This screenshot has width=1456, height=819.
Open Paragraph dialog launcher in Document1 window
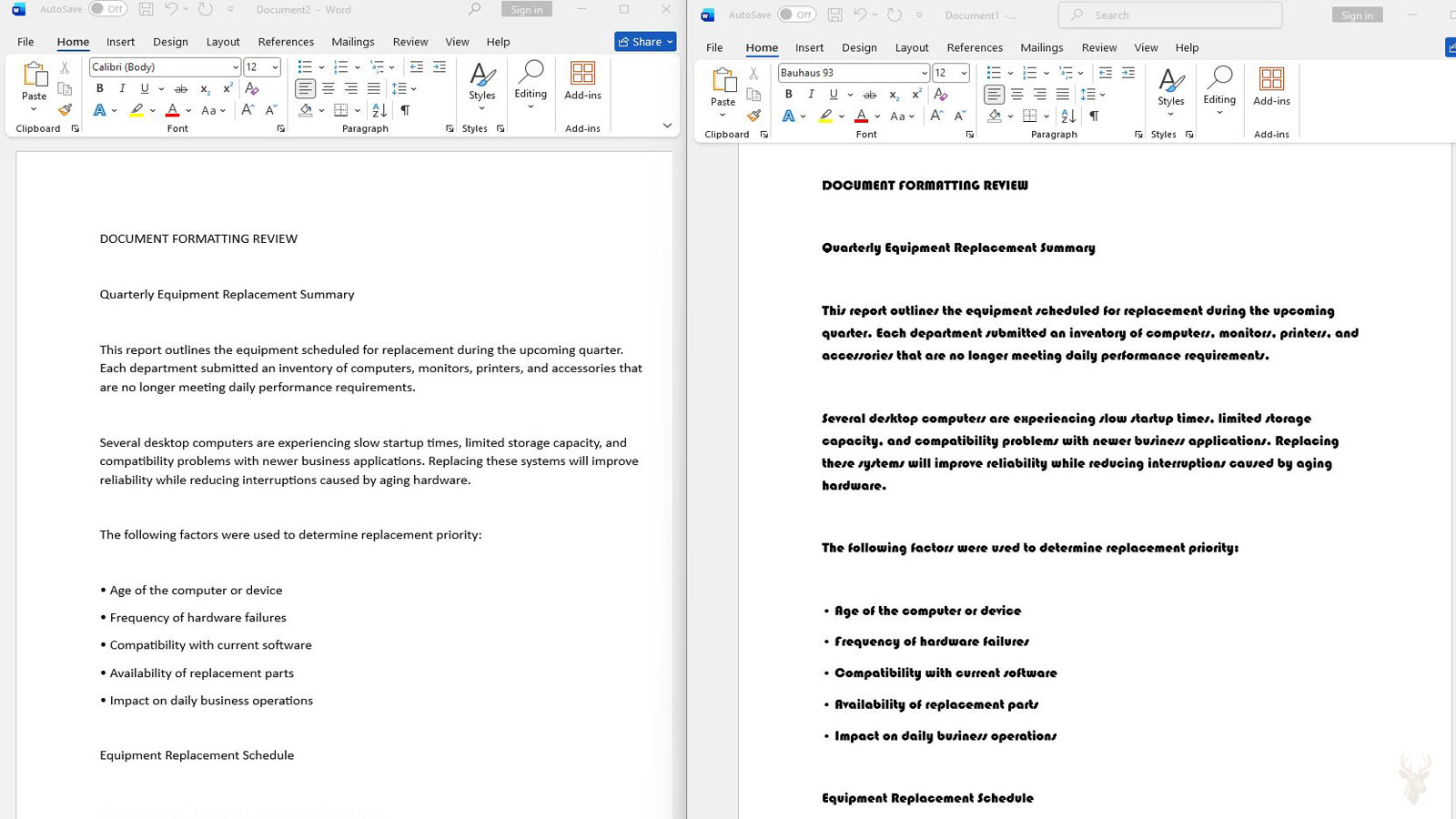[1138, 135]
